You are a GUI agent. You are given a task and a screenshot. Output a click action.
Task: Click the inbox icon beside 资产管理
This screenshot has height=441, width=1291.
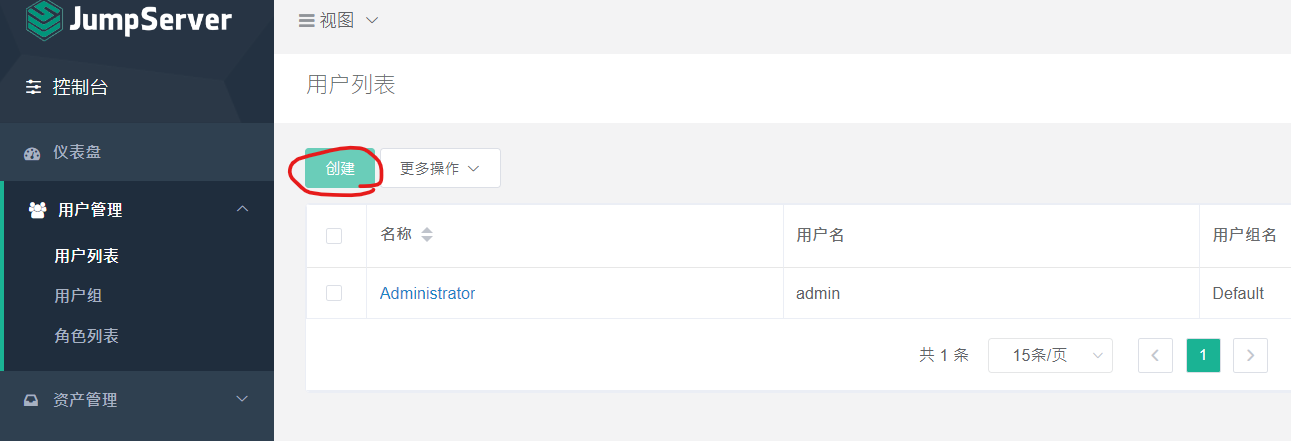pyautogui.click(x=31, y=400)
